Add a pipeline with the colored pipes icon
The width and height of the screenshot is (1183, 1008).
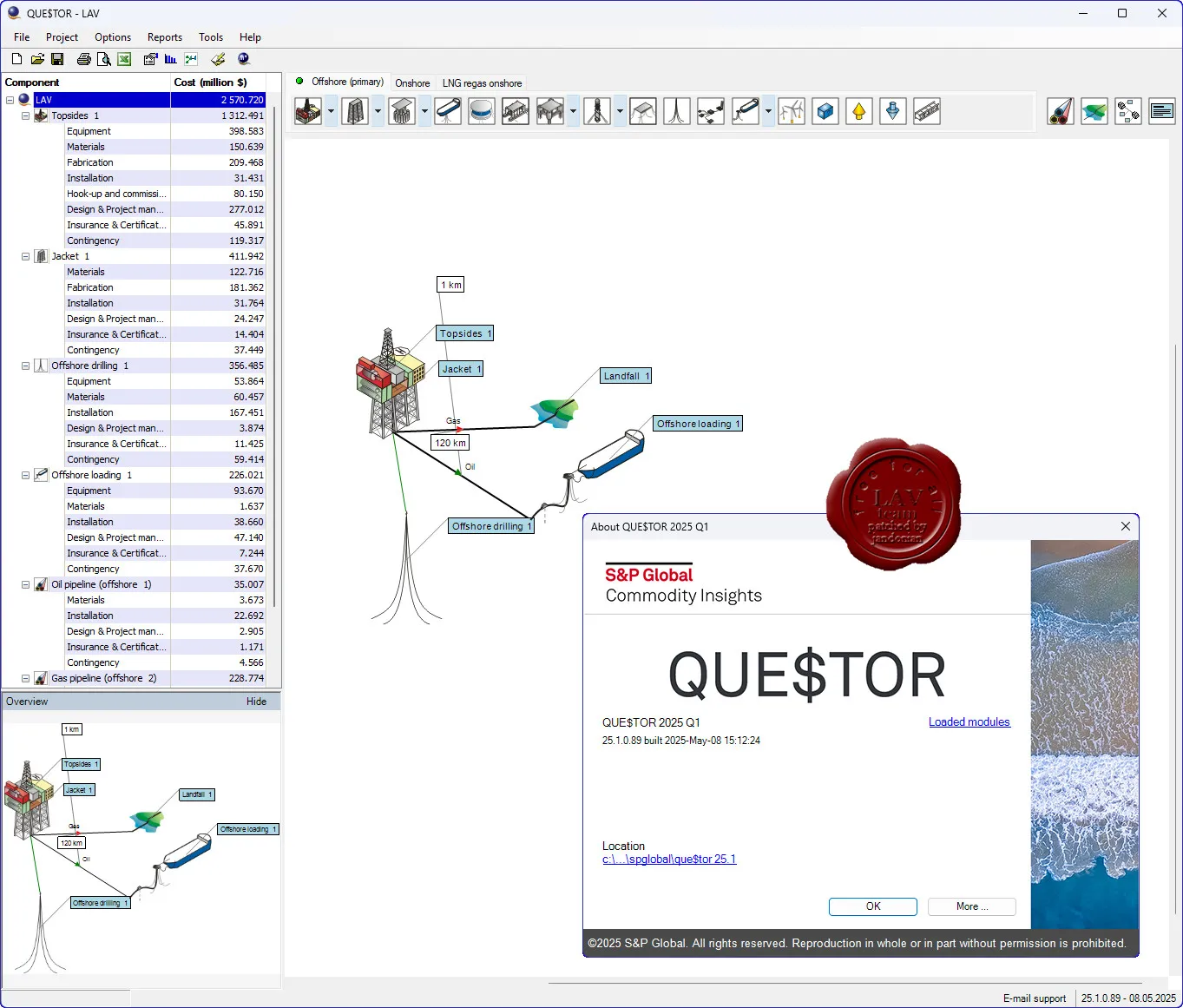1061,111
